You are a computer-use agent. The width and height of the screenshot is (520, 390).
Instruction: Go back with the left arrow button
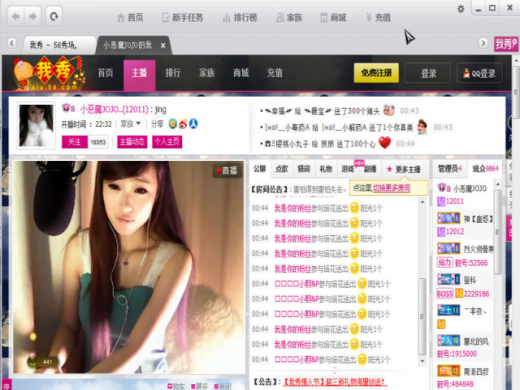tap(16, 16)
